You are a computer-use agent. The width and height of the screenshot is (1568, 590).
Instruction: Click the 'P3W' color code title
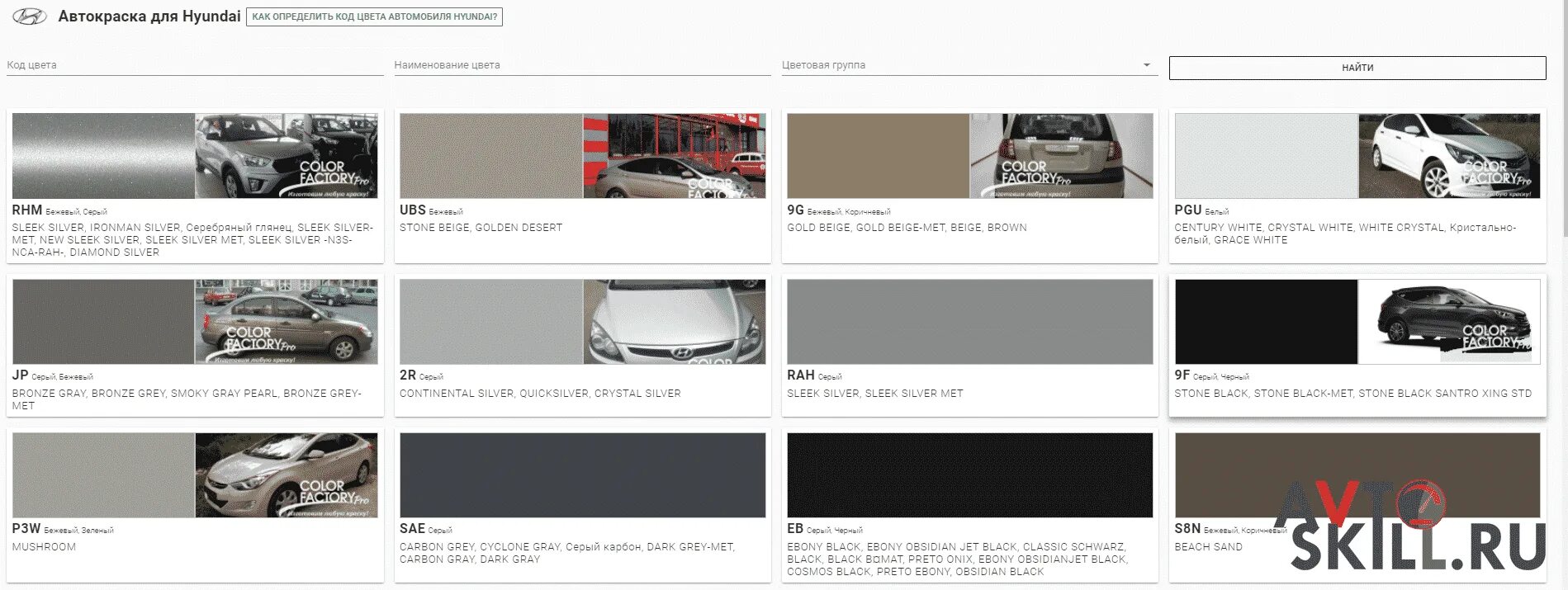26,529
